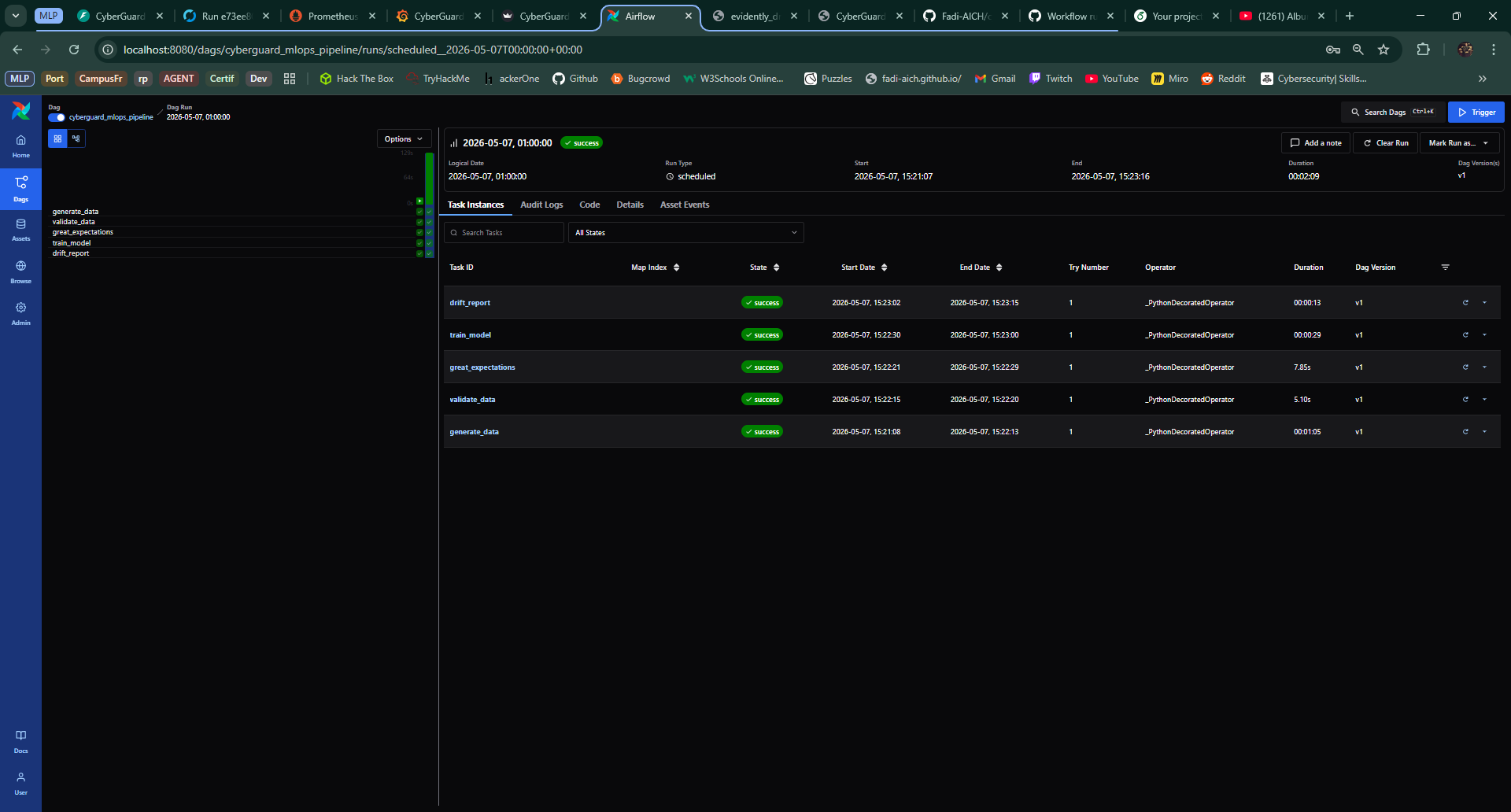
Task: Click the Search Tasks input field
Action: (x=504, y=233)
